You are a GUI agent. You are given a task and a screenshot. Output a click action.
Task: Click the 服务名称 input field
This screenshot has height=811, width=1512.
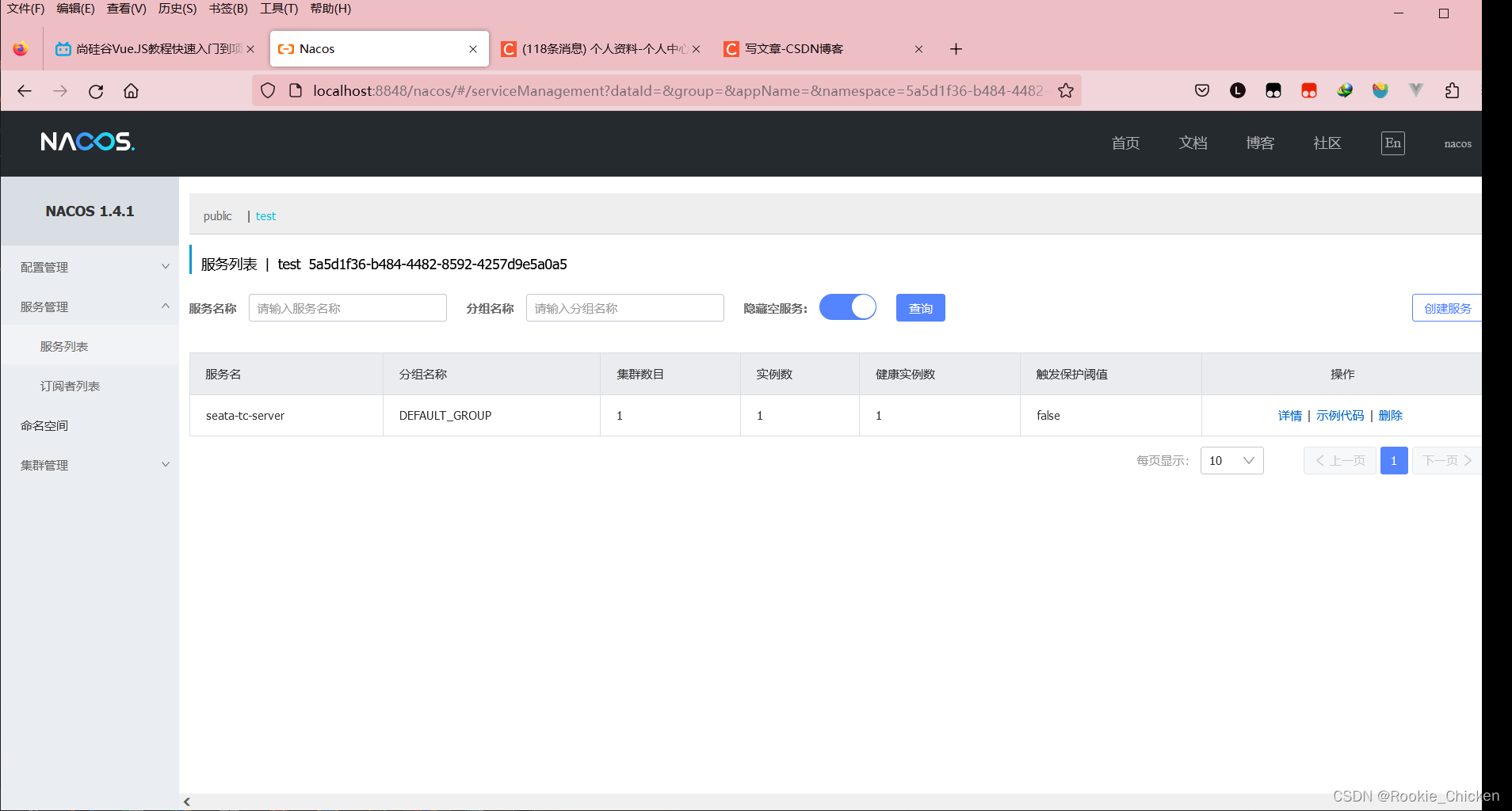(x=348, y=308)
